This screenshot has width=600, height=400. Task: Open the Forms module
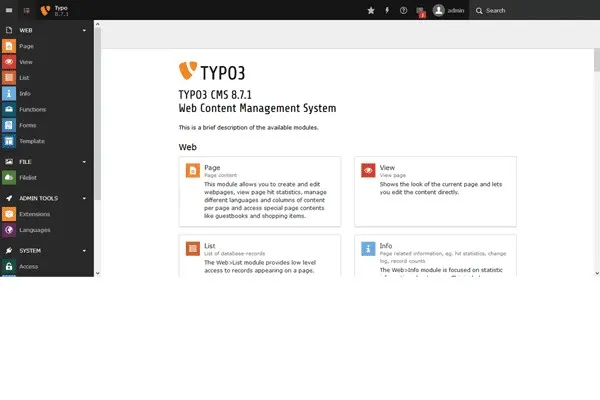[x=26, y=125]
